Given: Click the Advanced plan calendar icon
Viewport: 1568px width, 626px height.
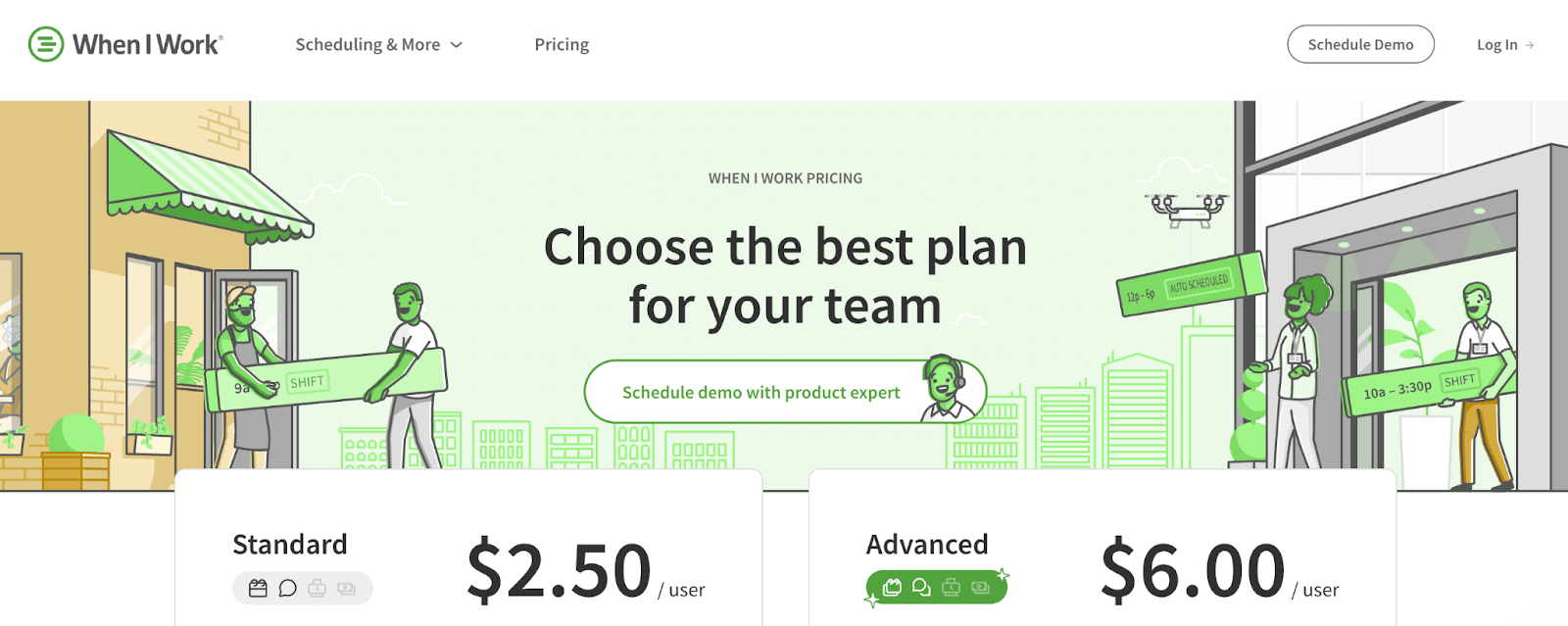Looking at the screenshot, I should tap(892, 587).
